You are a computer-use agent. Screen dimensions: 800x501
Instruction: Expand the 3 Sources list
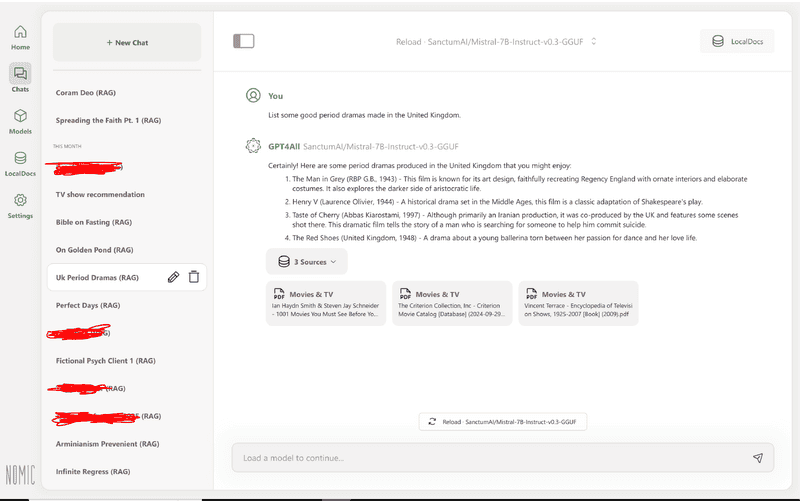[307, 262]
